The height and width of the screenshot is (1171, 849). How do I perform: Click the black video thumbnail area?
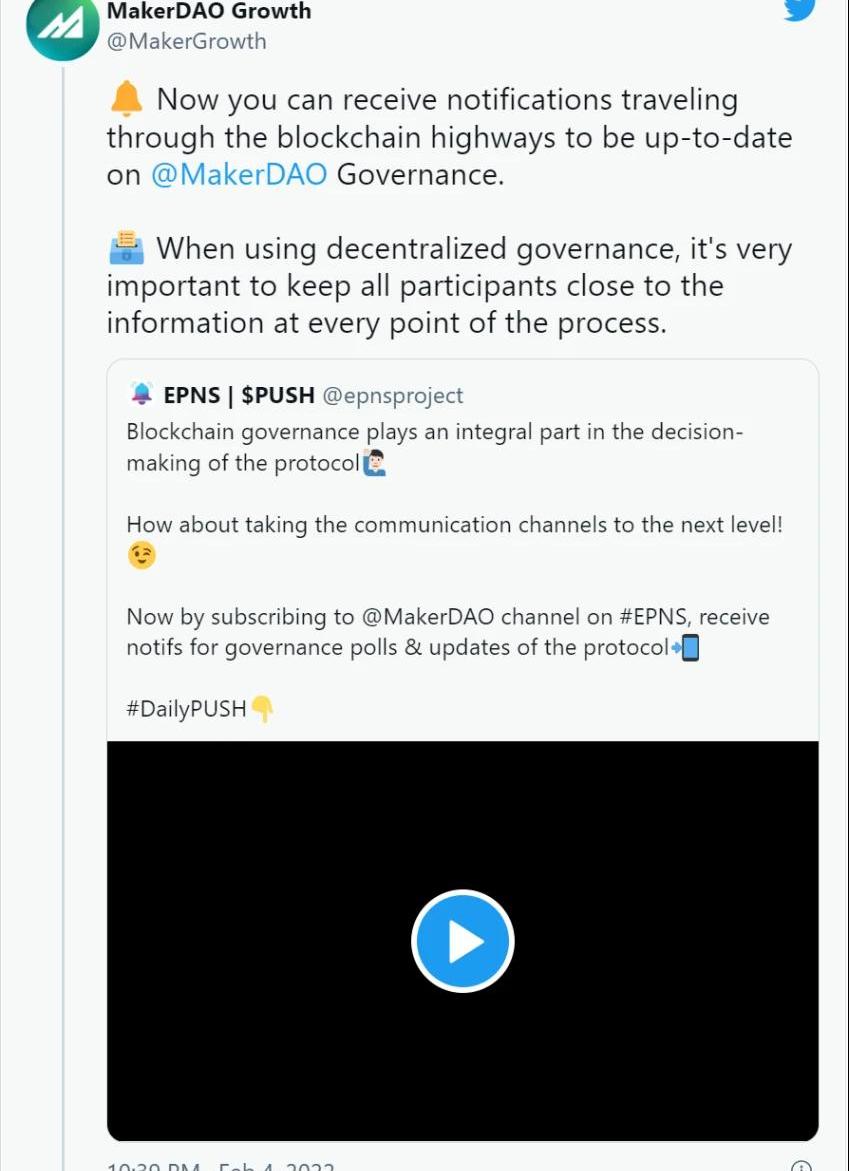point(462,941)
